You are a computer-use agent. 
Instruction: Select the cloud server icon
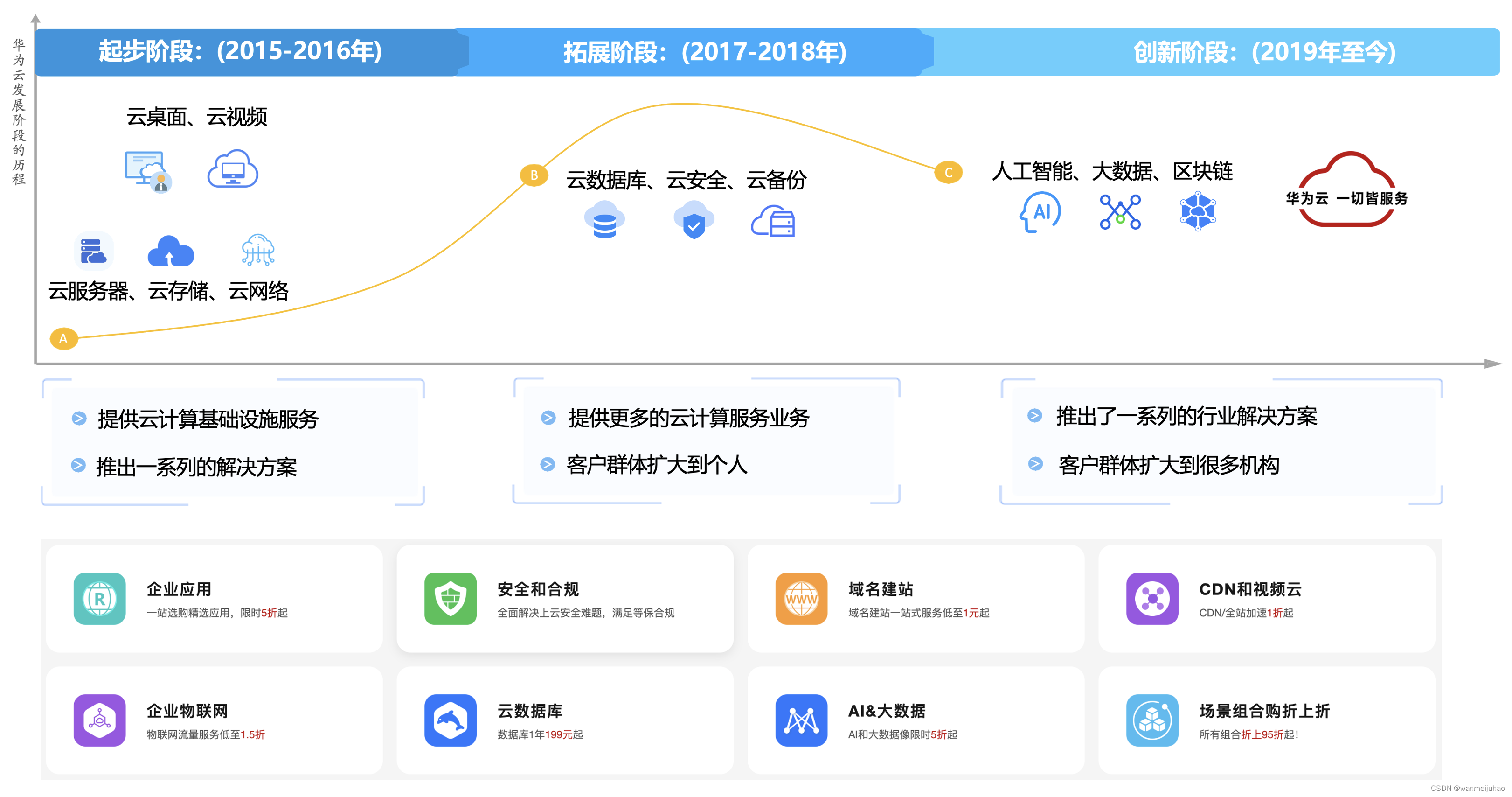pyautogui.click(x=93, y=252)
